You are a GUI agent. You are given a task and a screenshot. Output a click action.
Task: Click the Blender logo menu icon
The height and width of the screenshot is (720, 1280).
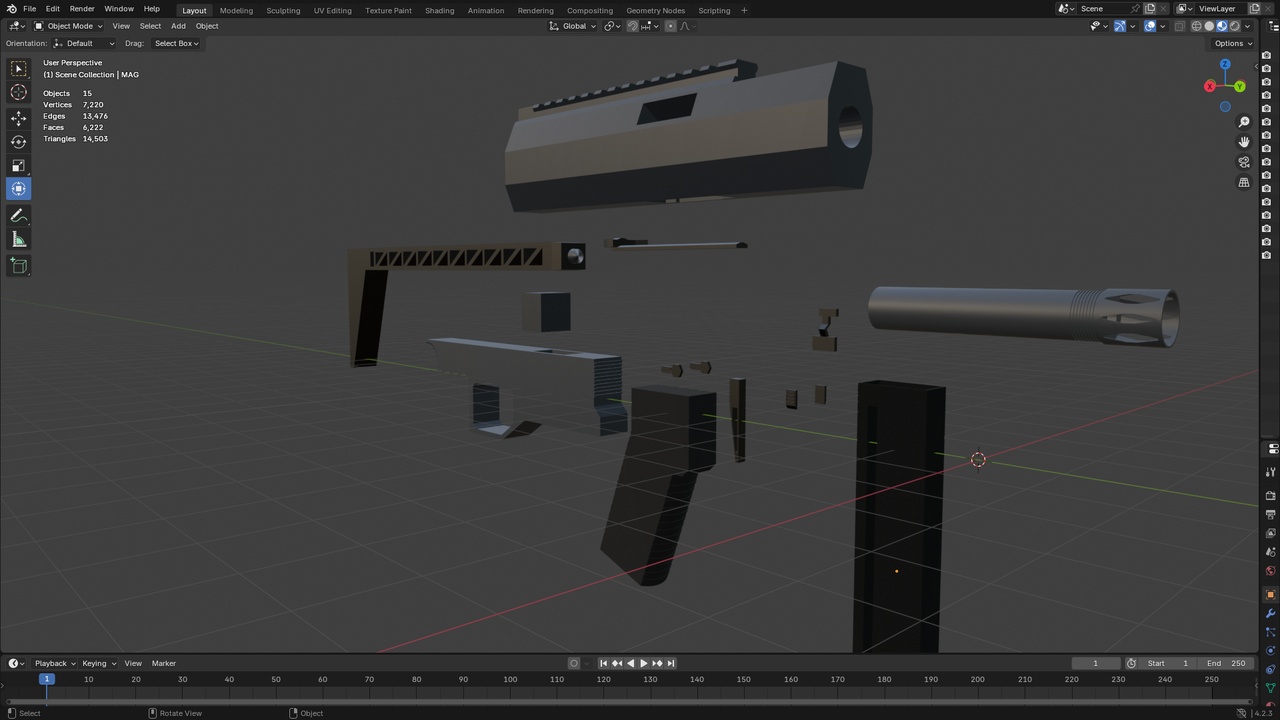(11, 9)
